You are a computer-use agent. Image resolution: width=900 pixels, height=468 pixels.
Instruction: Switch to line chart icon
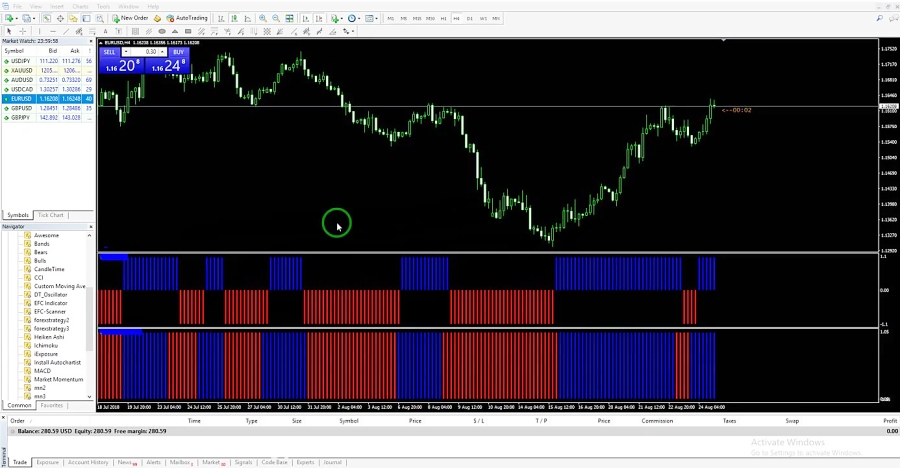coord(247,18)
